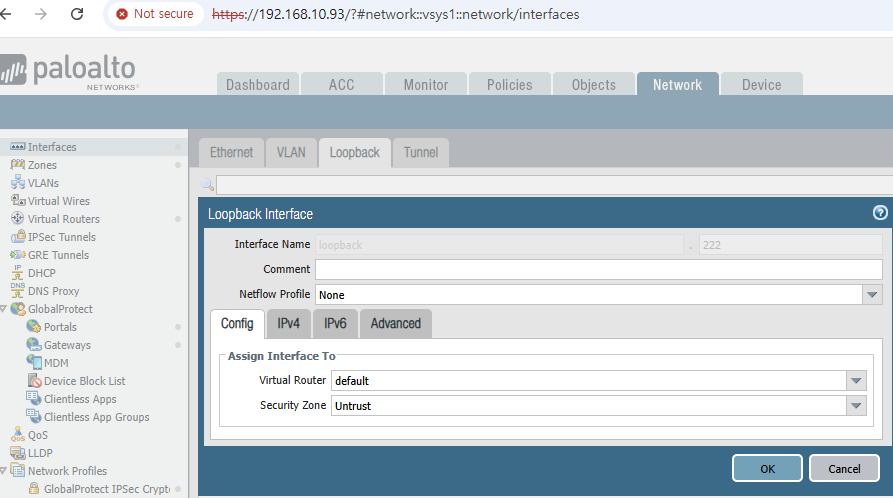Click the browser address bar URL
Screen dimensions: 893x498
coord(395,14)
